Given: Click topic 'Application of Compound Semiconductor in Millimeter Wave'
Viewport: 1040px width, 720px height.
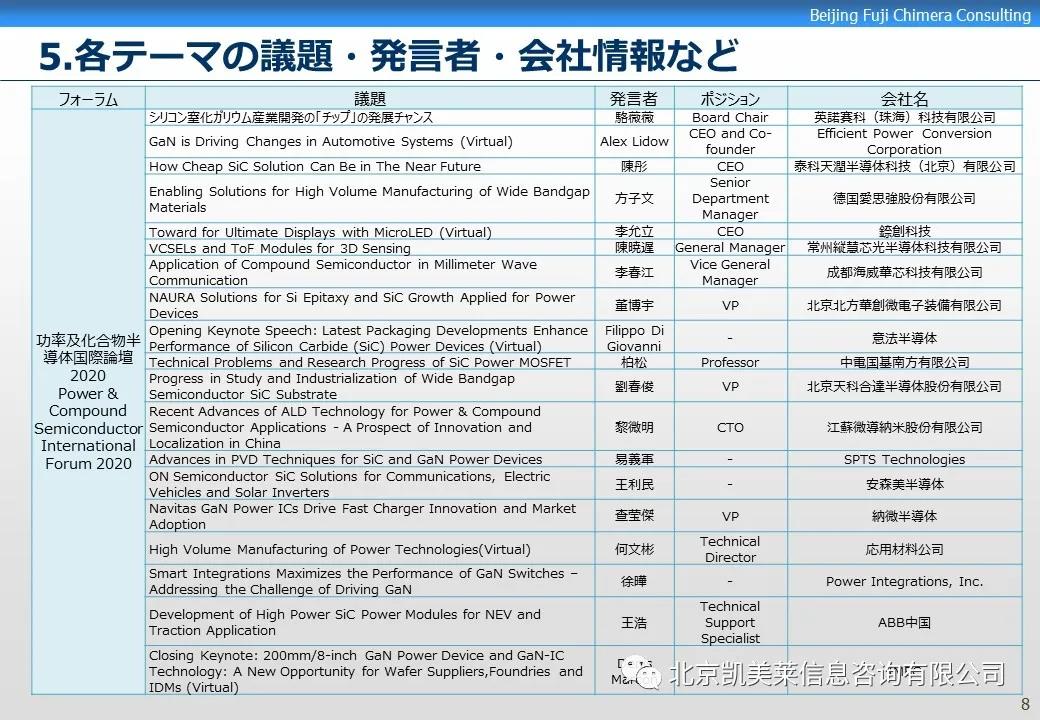Looking at the screenshot, I should click(x=343, y=272).
